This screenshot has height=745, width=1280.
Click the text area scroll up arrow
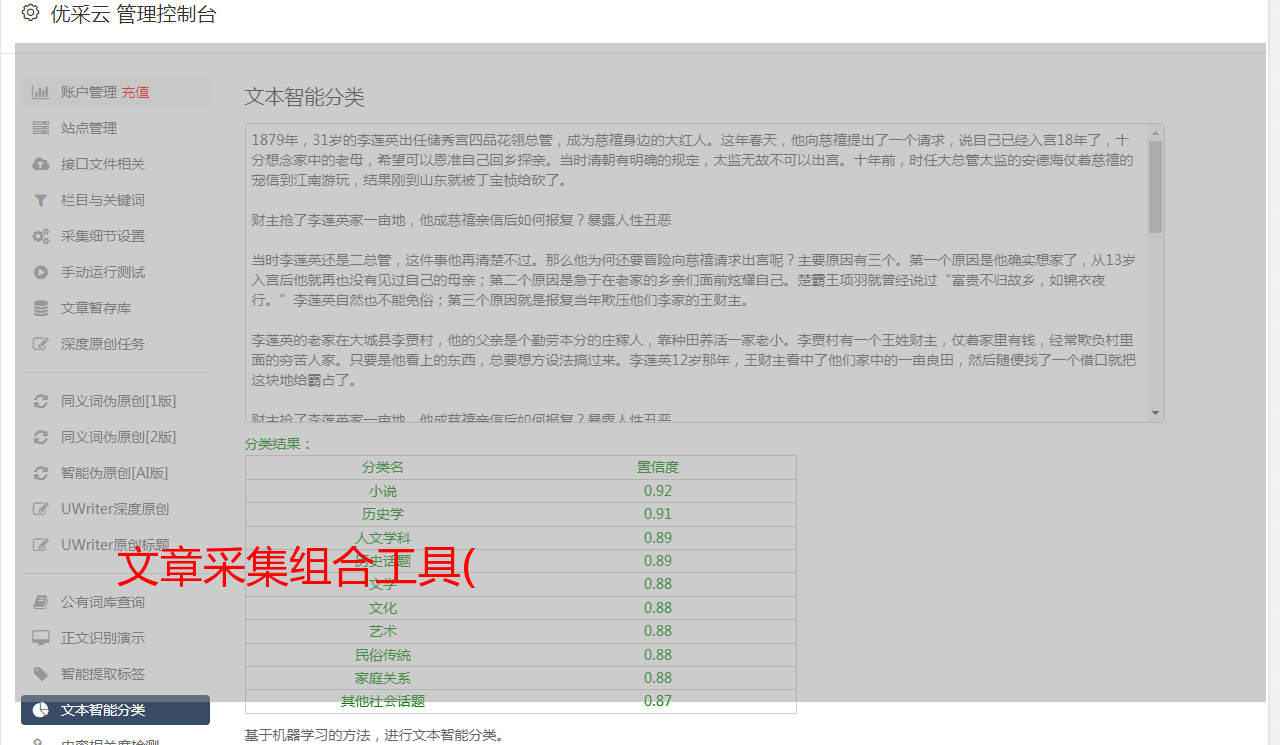point(1156,132)
